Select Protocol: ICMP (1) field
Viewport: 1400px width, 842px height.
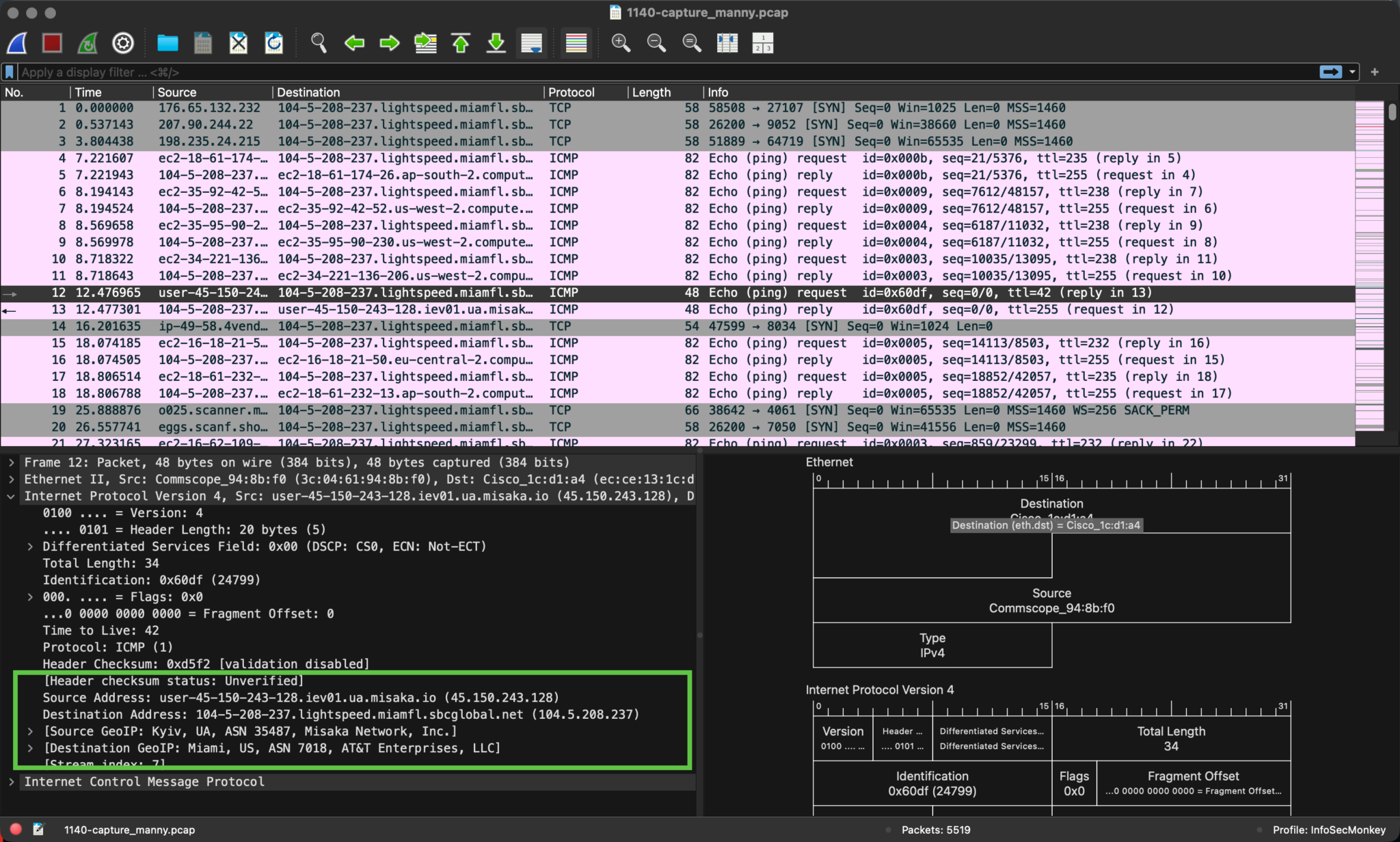tap(107, 647)
